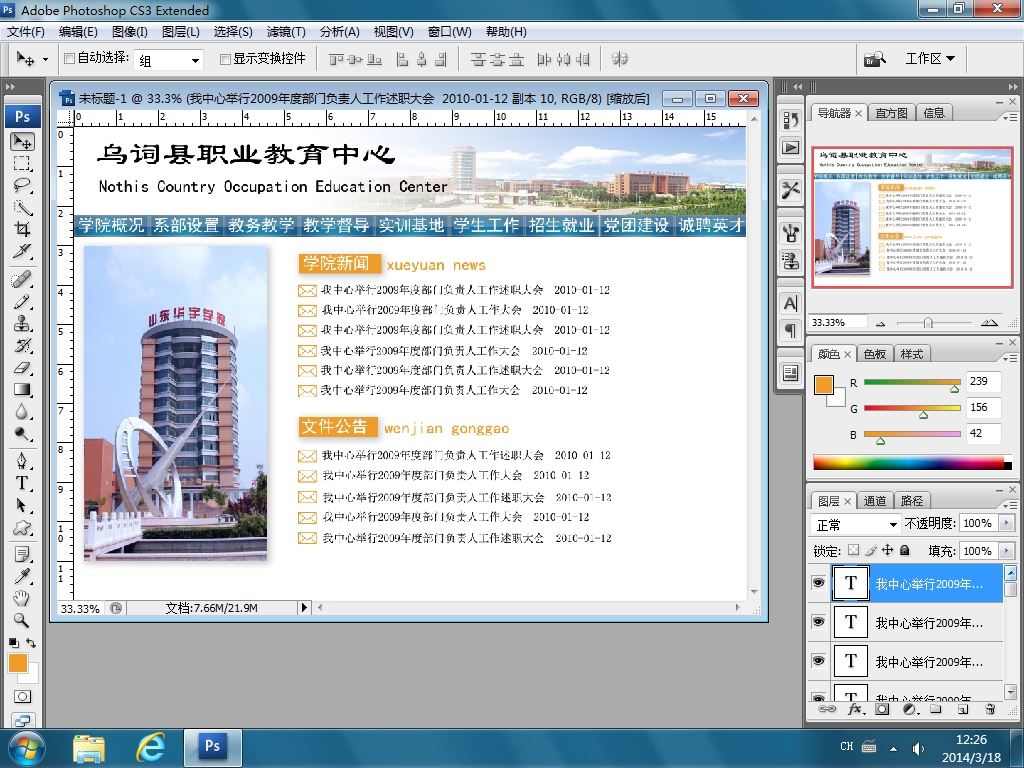Switch to the 路径 tab
Viewport: 1024px width, 768px height.
coord(912,501)
